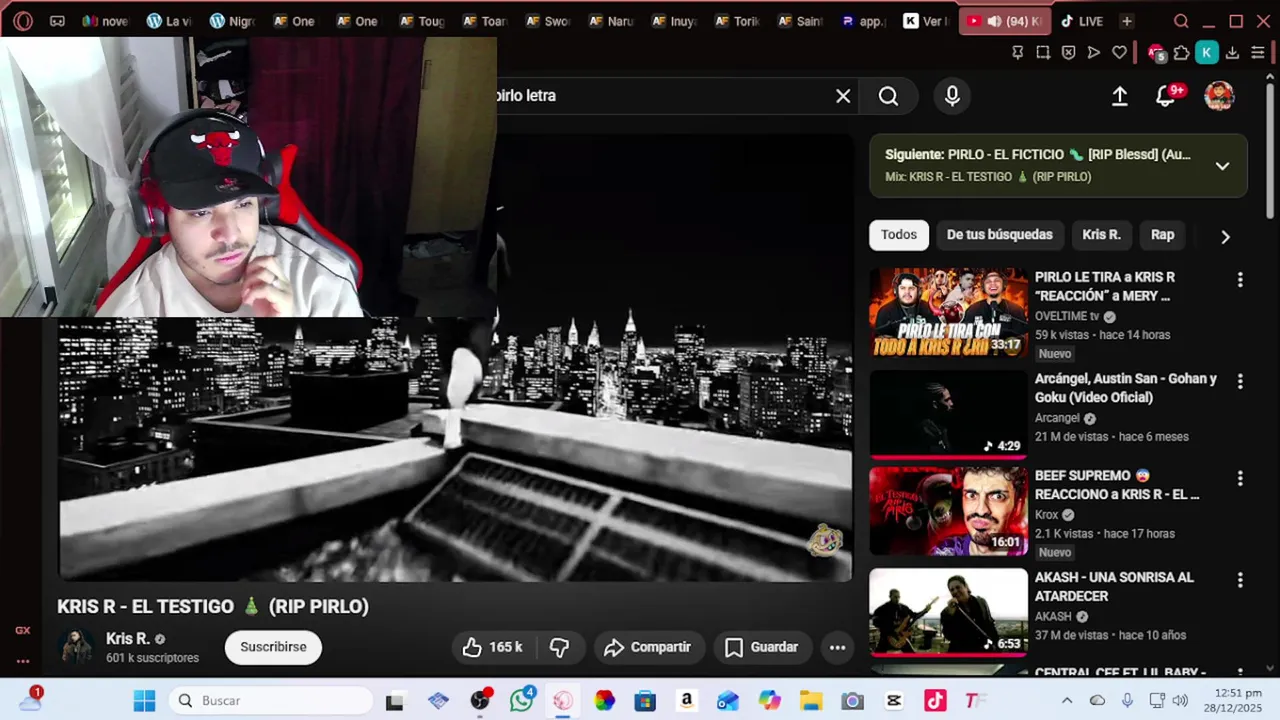This screenshot has height=720, width=1280.
Task: Open "AKASH - UNA SONRISA AL ATARDECER"
Action: click(1114, 587)
